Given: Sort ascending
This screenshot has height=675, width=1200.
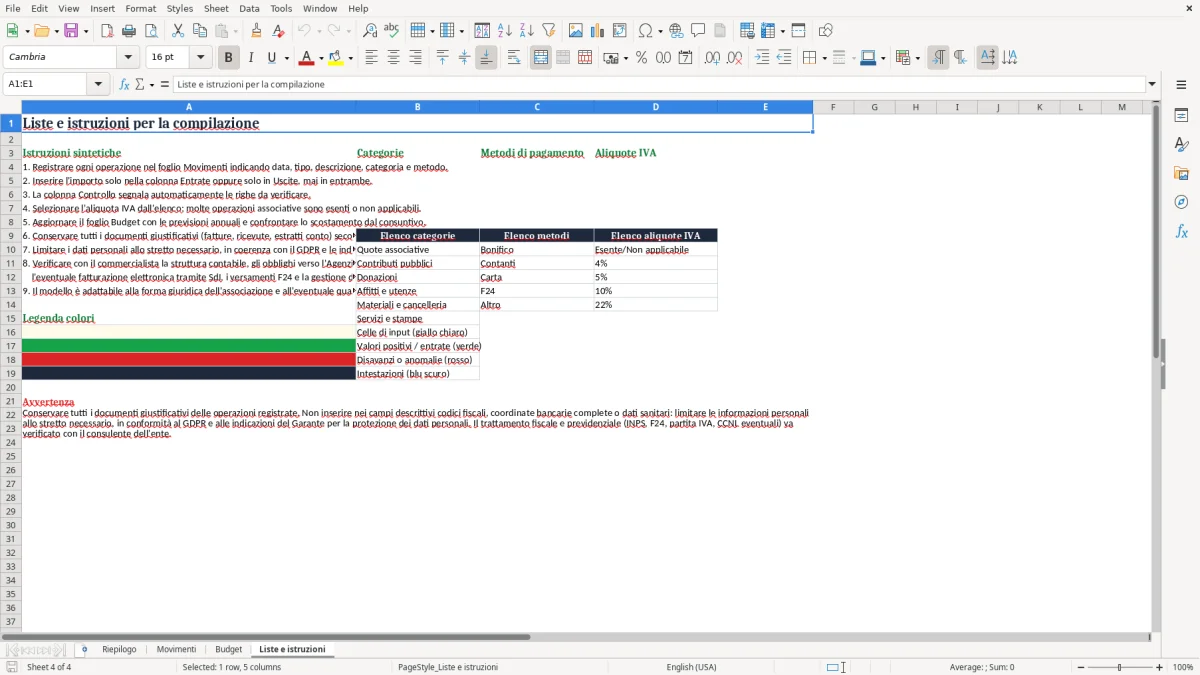Looking at the screenshot, I should pyautogui.click(x=505, y=31).
